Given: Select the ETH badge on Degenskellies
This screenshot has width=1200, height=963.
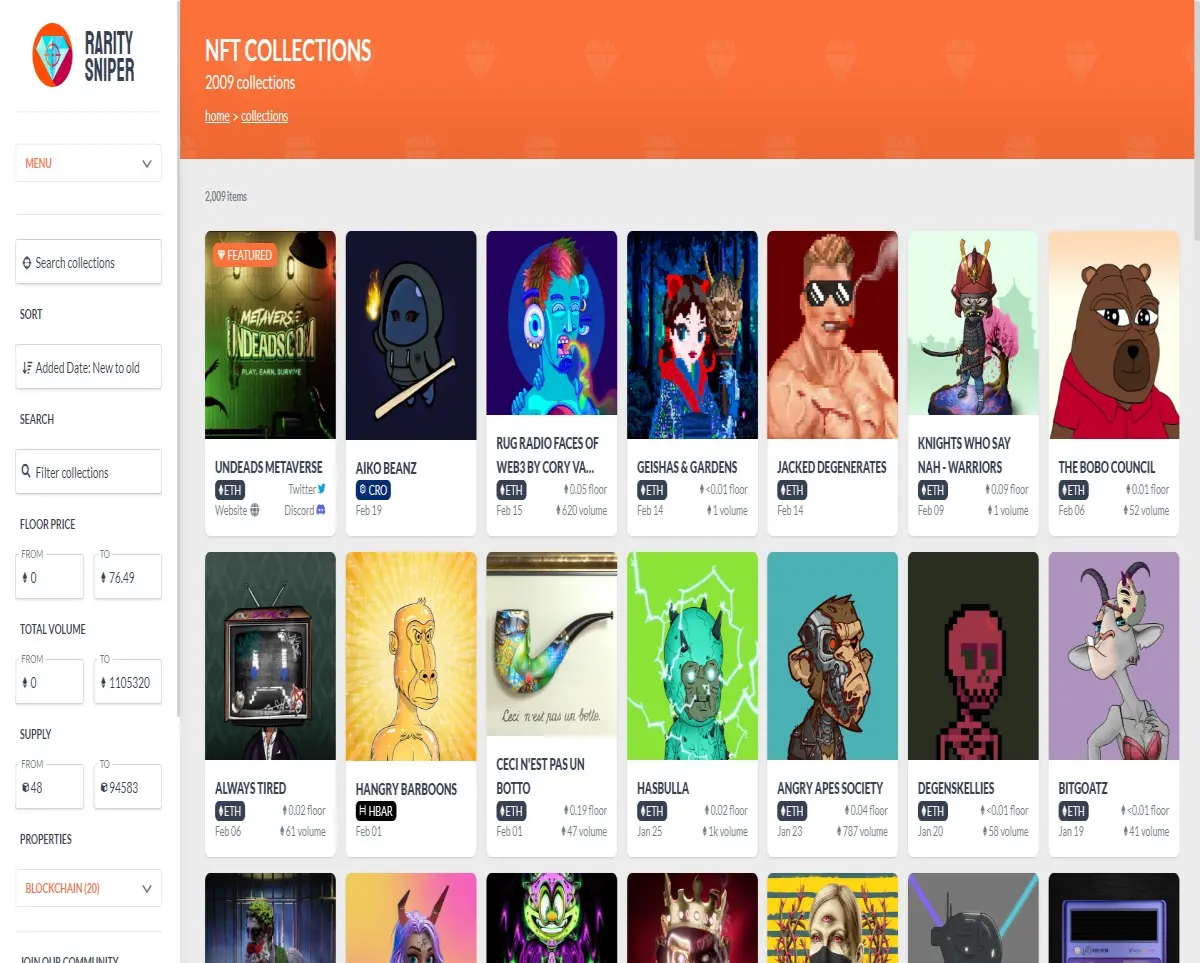Looking at the screenshot, I should coord(933,811).
